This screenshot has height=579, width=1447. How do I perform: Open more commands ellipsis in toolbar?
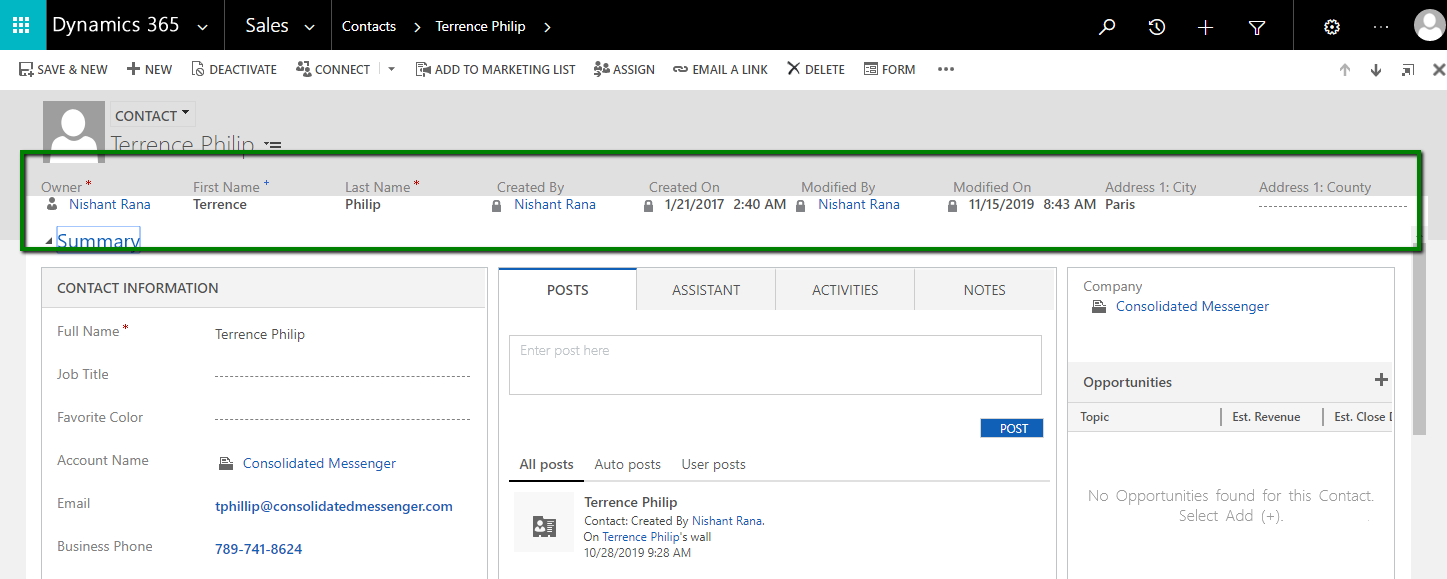coord(946,70)
